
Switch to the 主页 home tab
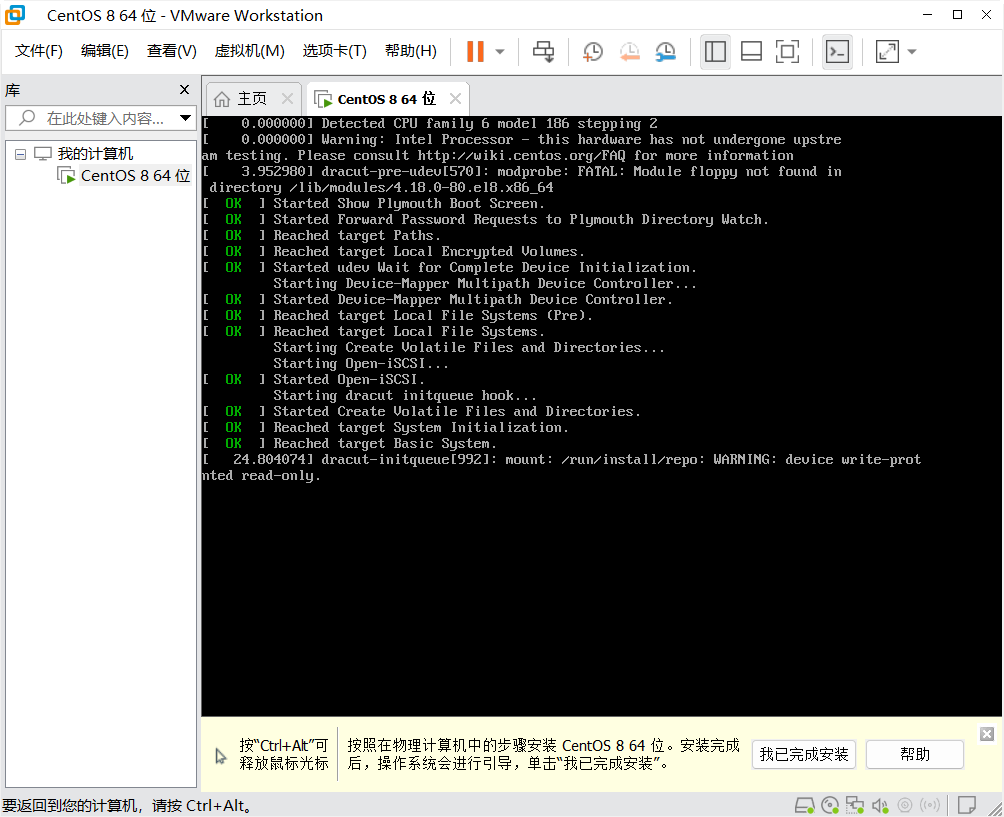(x=252, y=99)
